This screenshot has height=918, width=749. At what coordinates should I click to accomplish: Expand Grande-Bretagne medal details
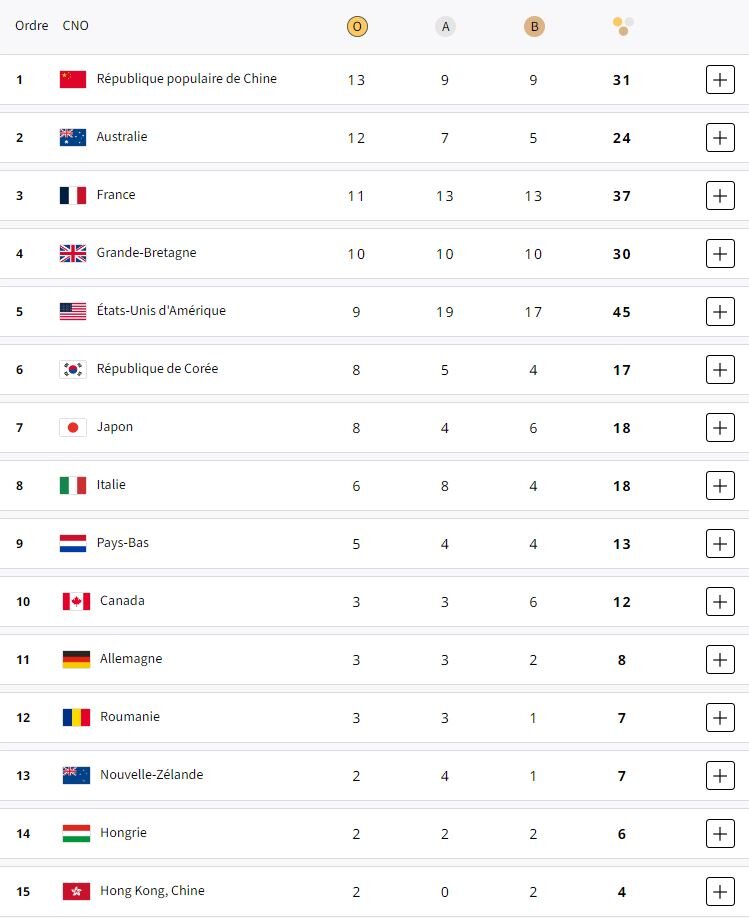click(720, 253)
